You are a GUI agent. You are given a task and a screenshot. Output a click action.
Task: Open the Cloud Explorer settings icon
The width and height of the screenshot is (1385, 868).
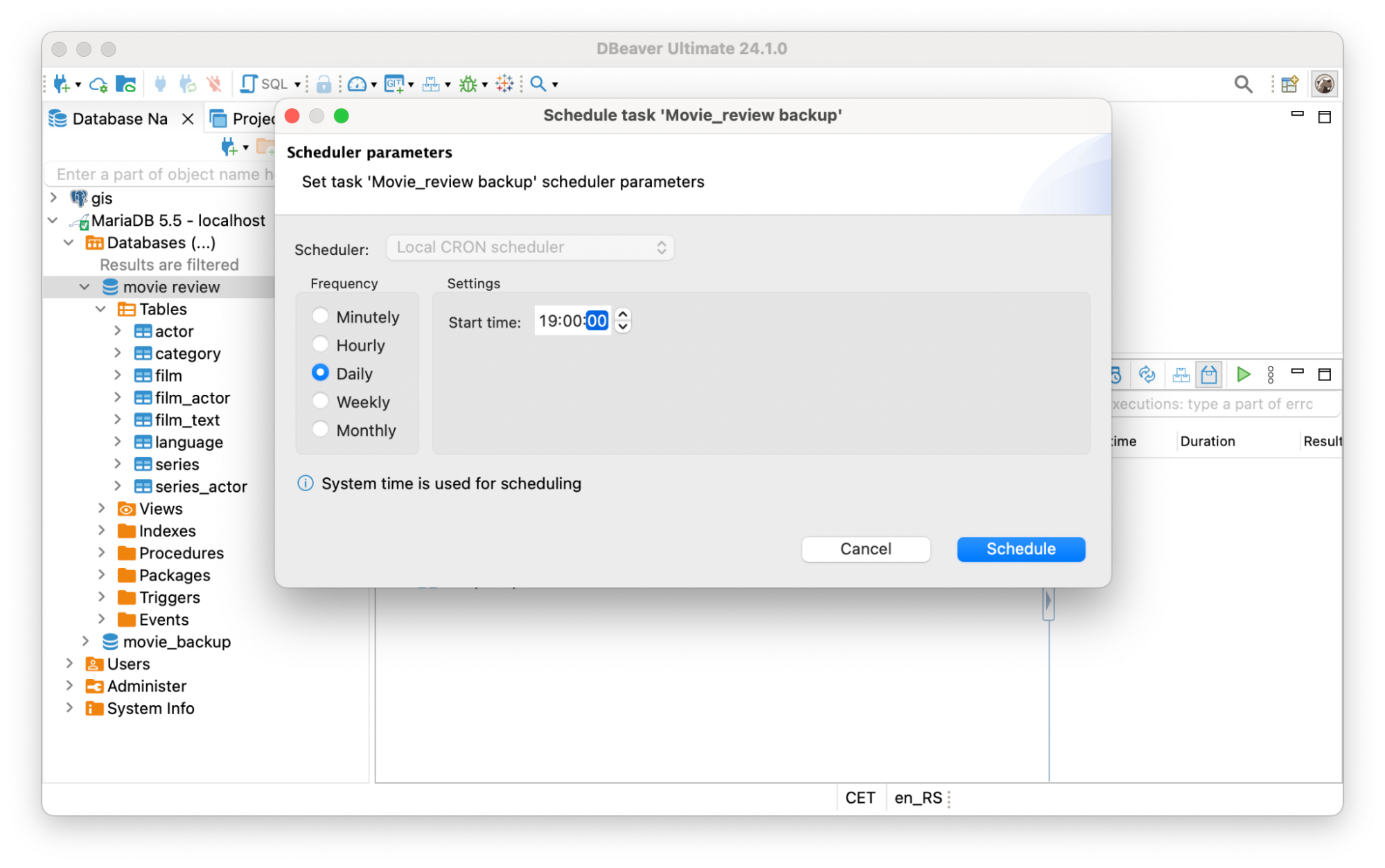pyautogui.click(x=98, y=84)
